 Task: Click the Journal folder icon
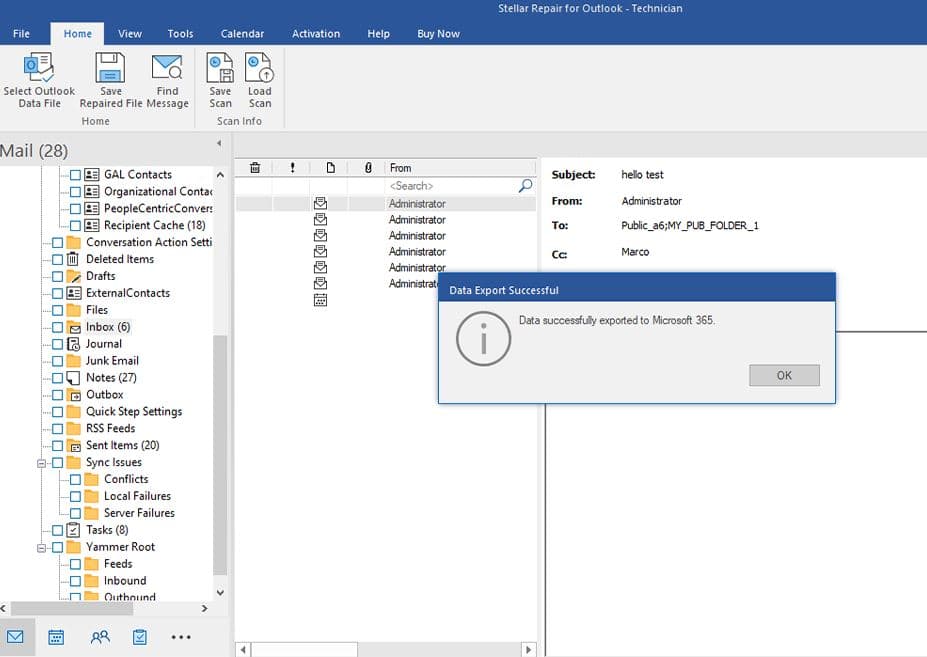[x=73, y=344]
